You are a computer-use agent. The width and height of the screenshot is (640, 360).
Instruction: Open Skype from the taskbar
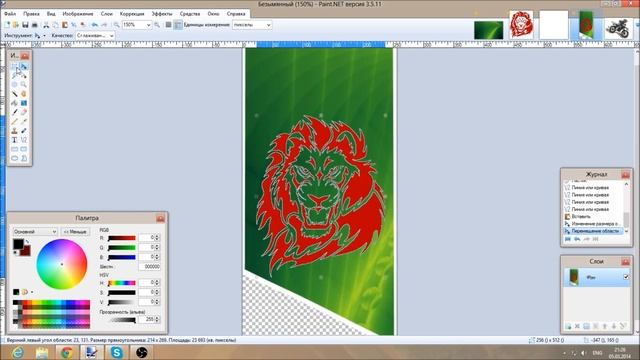pyautogui.click(x=116, y=352)
